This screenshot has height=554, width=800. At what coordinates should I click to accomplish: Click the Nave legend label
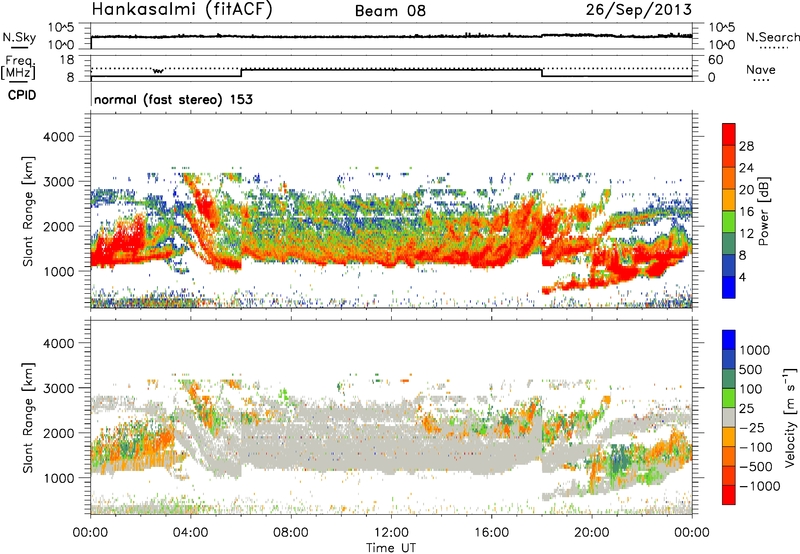[x=761, y=69]
